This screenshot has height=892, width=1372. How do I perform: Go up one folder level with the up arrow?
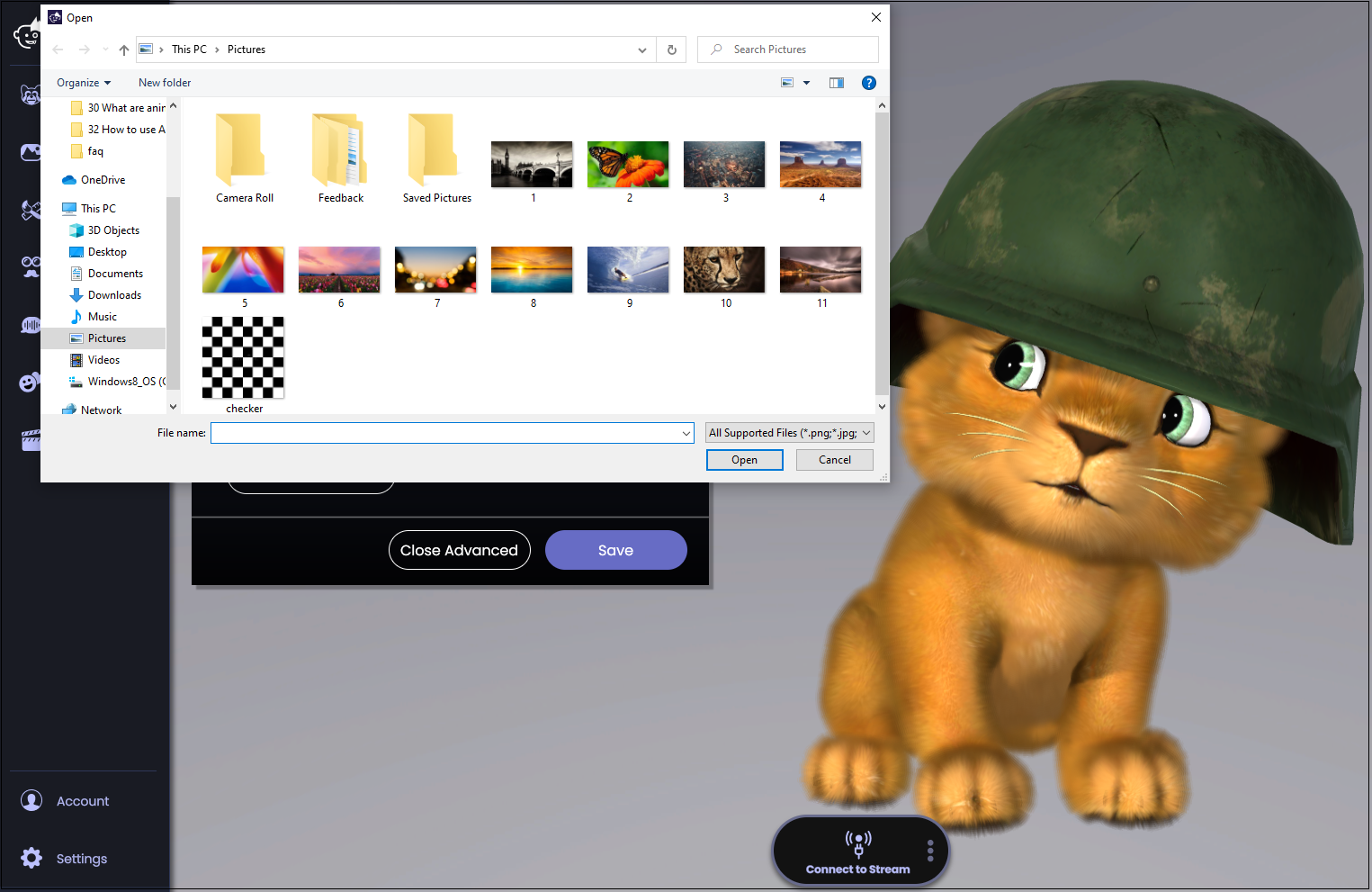click(x=124, y=50)
